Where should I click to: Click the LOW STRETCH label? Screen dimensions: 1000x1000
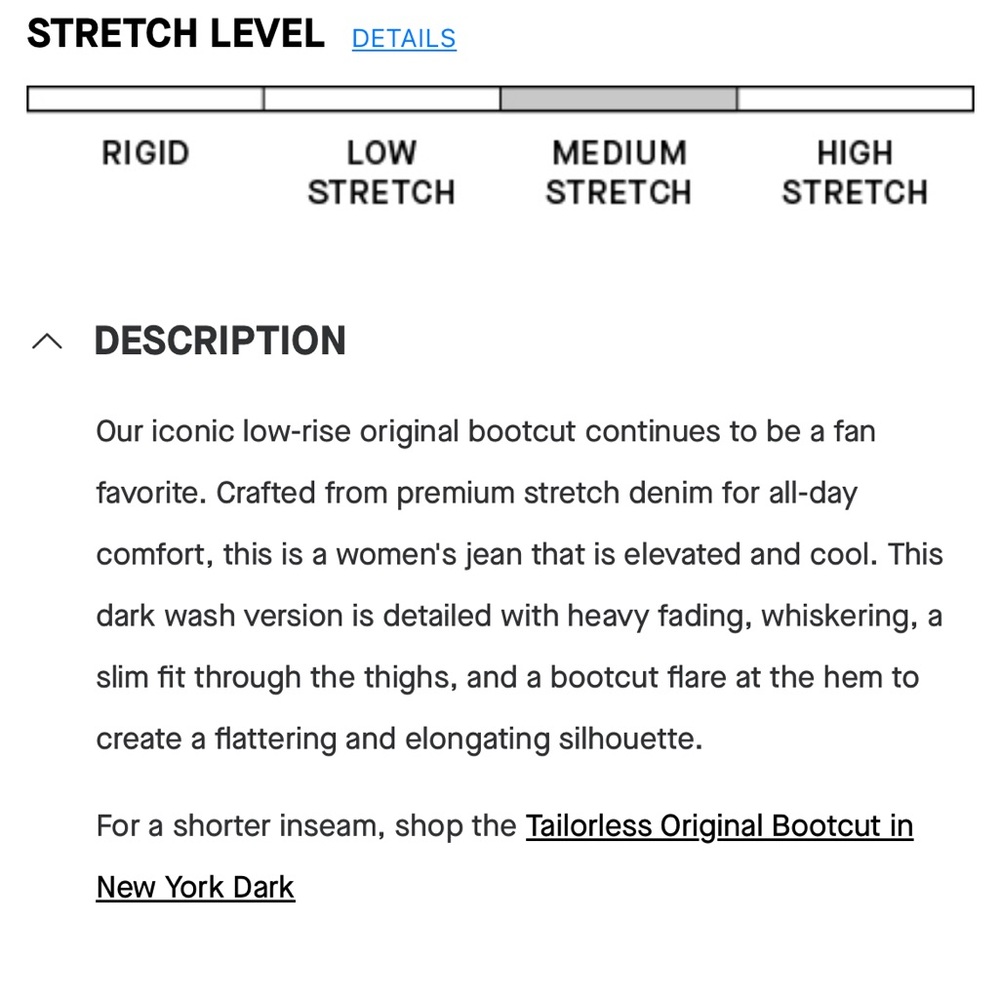tap(381, 173)
